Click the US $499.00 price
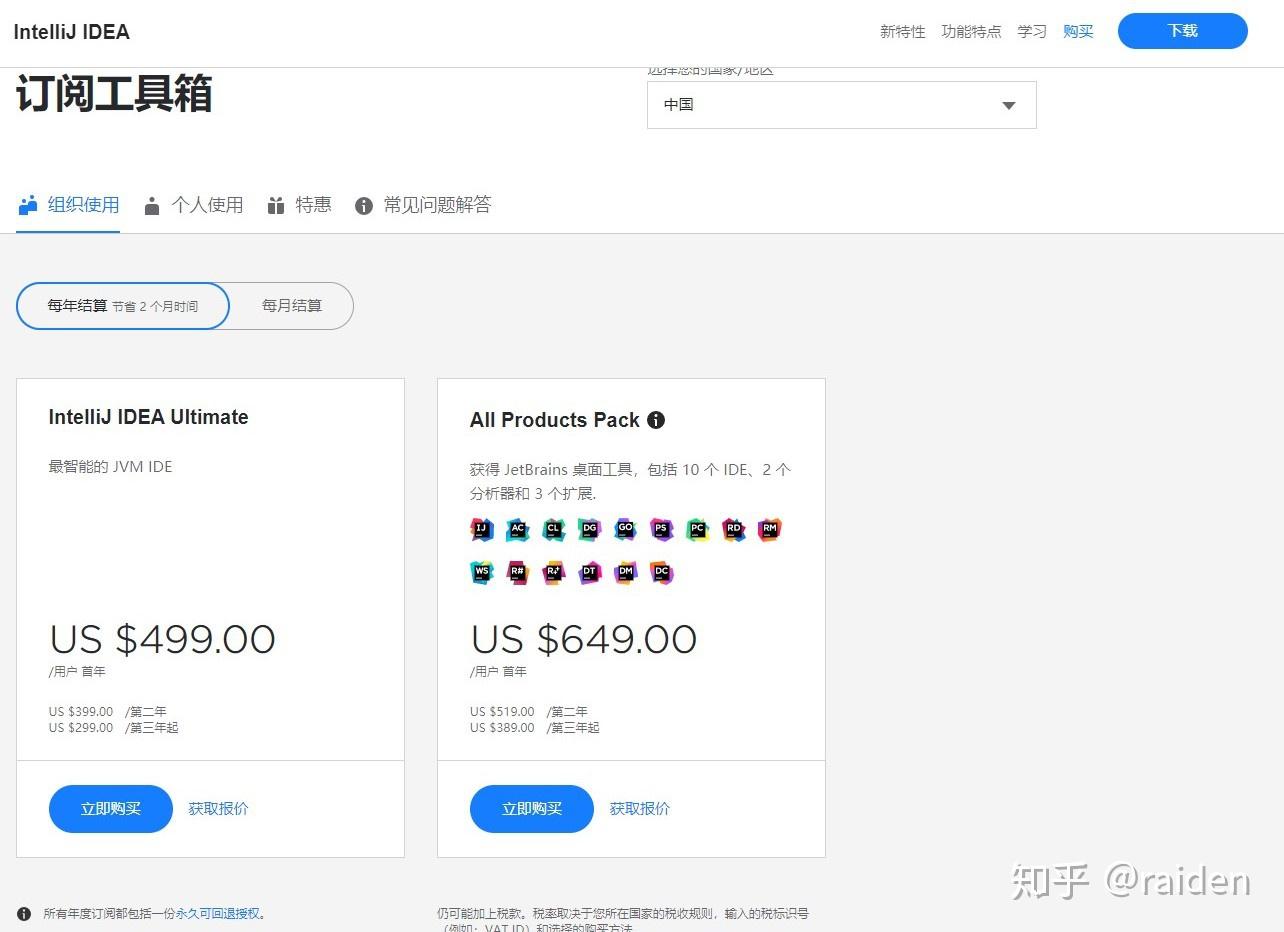Screen dimensions: 1284x932 pyautogui.click(x=162, y=639)
